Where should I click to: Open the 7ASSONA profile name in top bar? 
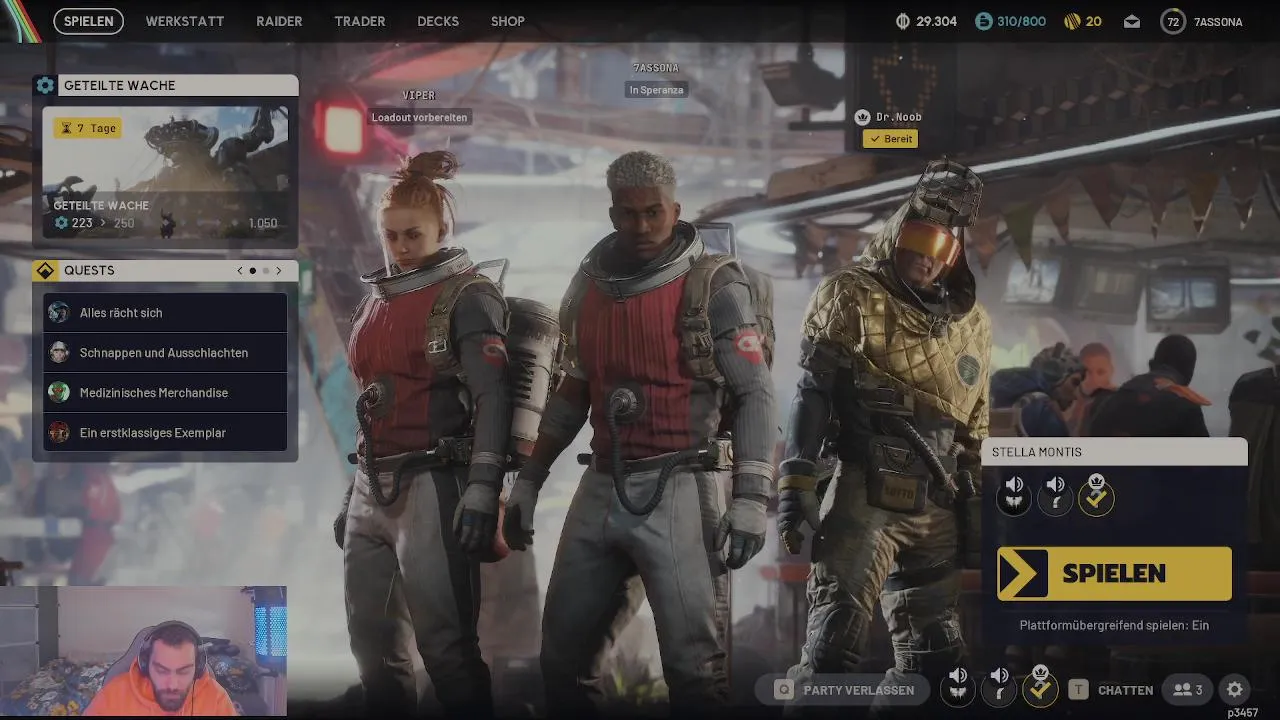pos(1217,21)
